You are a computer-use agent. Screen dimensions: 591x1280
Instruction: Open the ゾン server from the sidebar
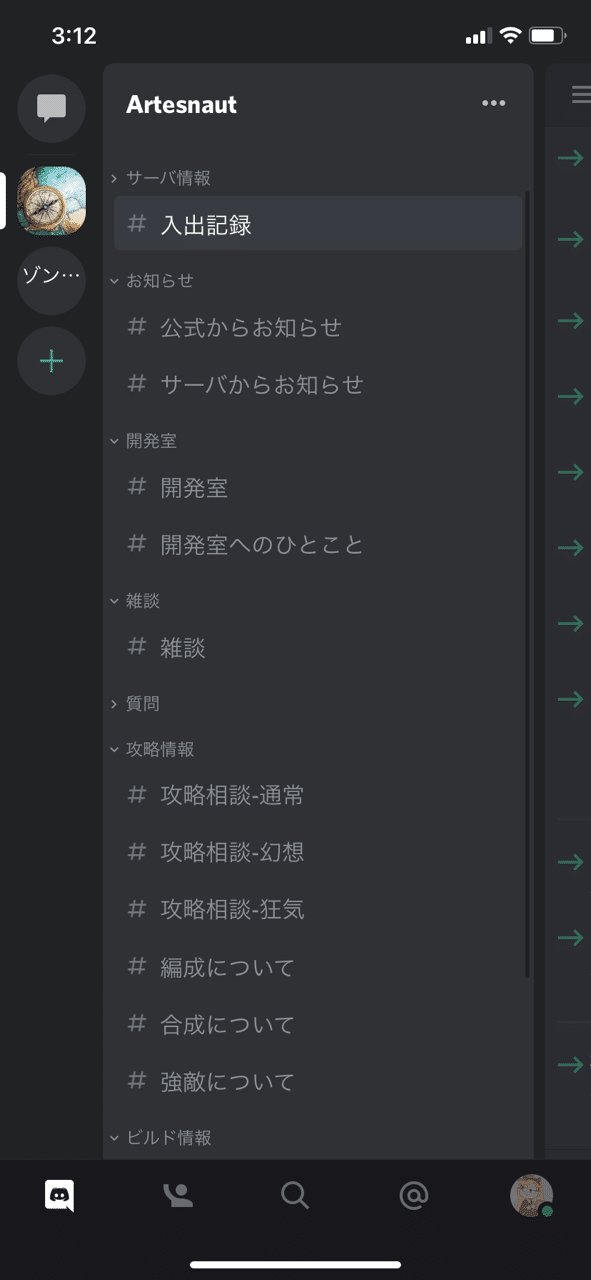pyautogui.click(x=51, y=280)
